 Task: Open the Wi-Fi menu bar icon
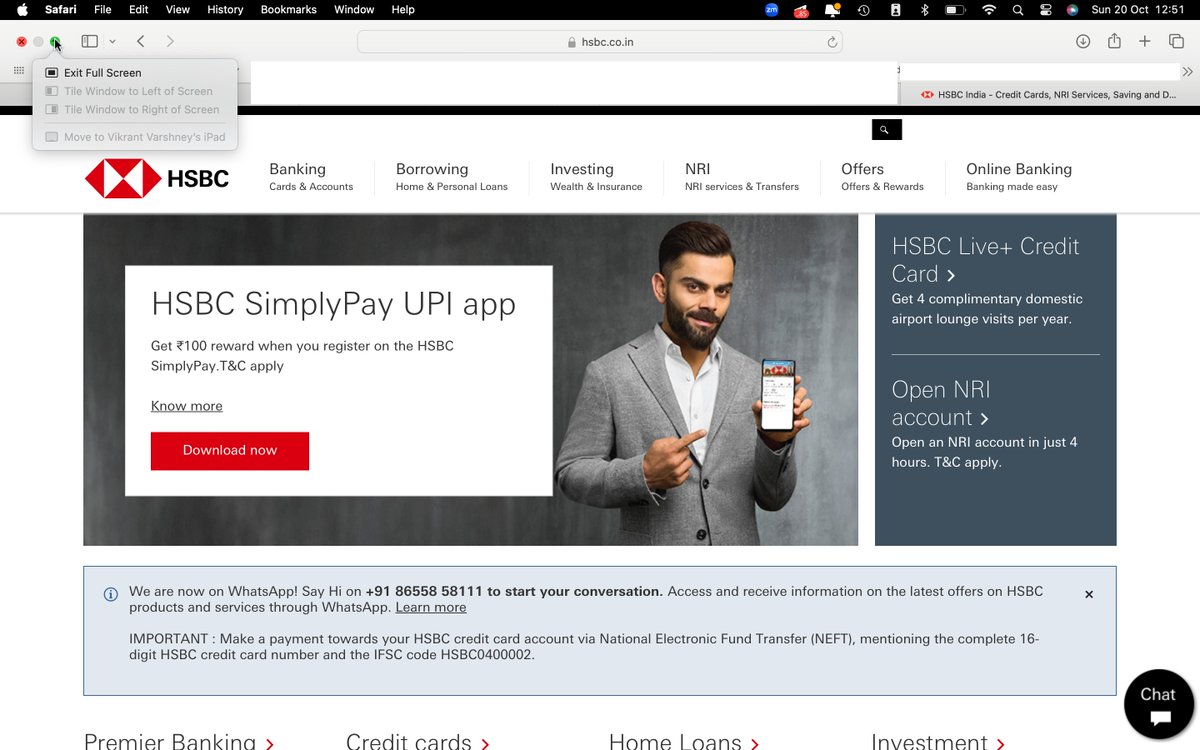[989, 10]
